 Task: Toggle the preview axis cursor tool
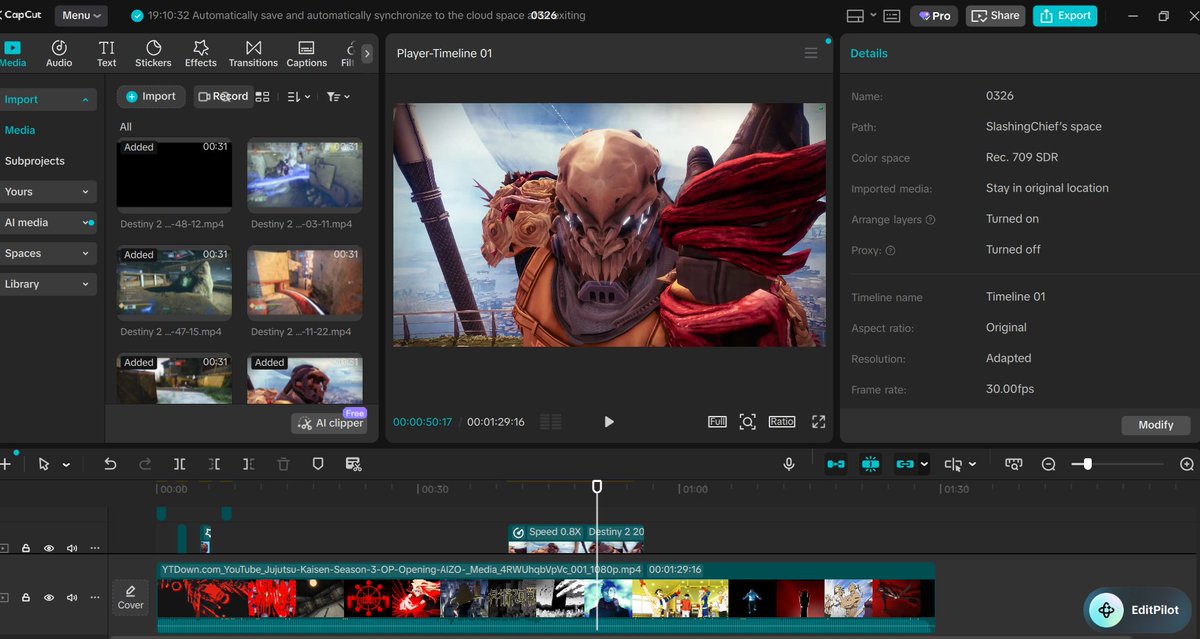coord(953,464)
